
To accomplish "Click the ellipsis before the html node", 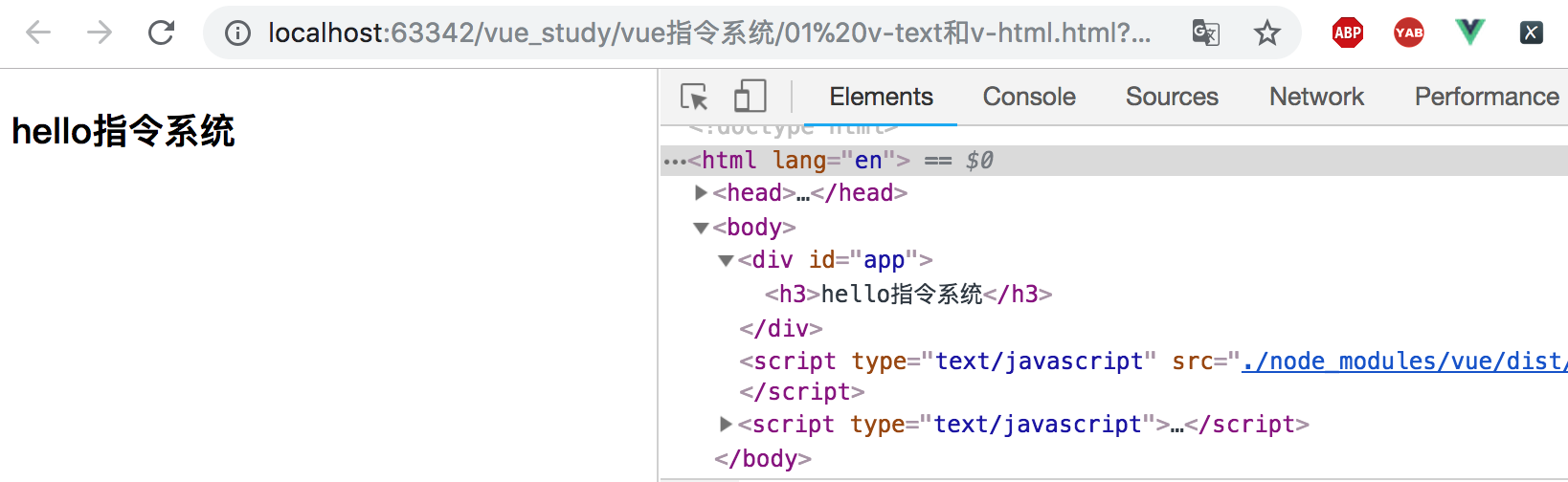I will click(675, 162).
